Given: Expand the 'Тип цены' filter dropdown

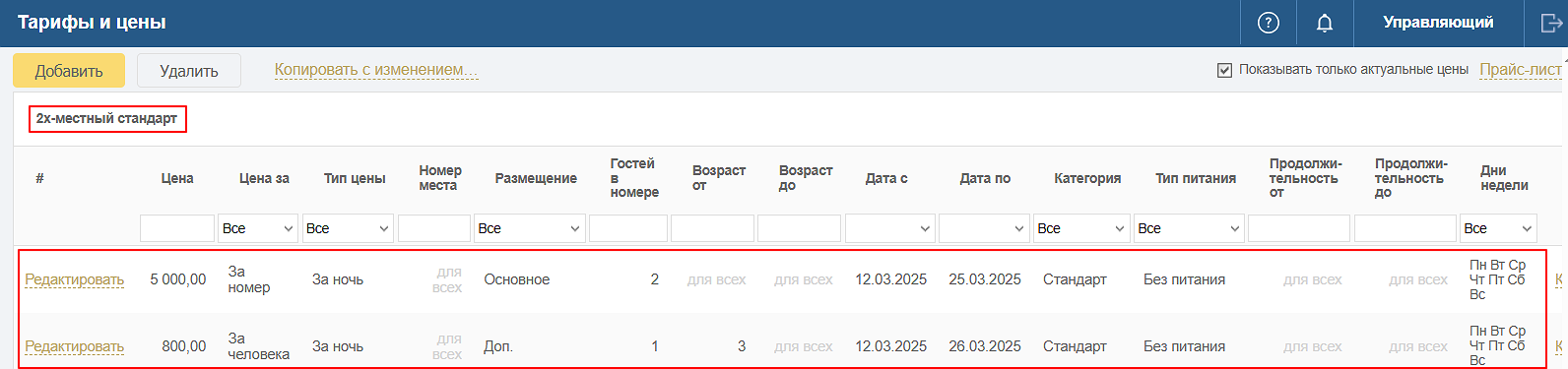Looking at the screenshot, I should [348, 228].
